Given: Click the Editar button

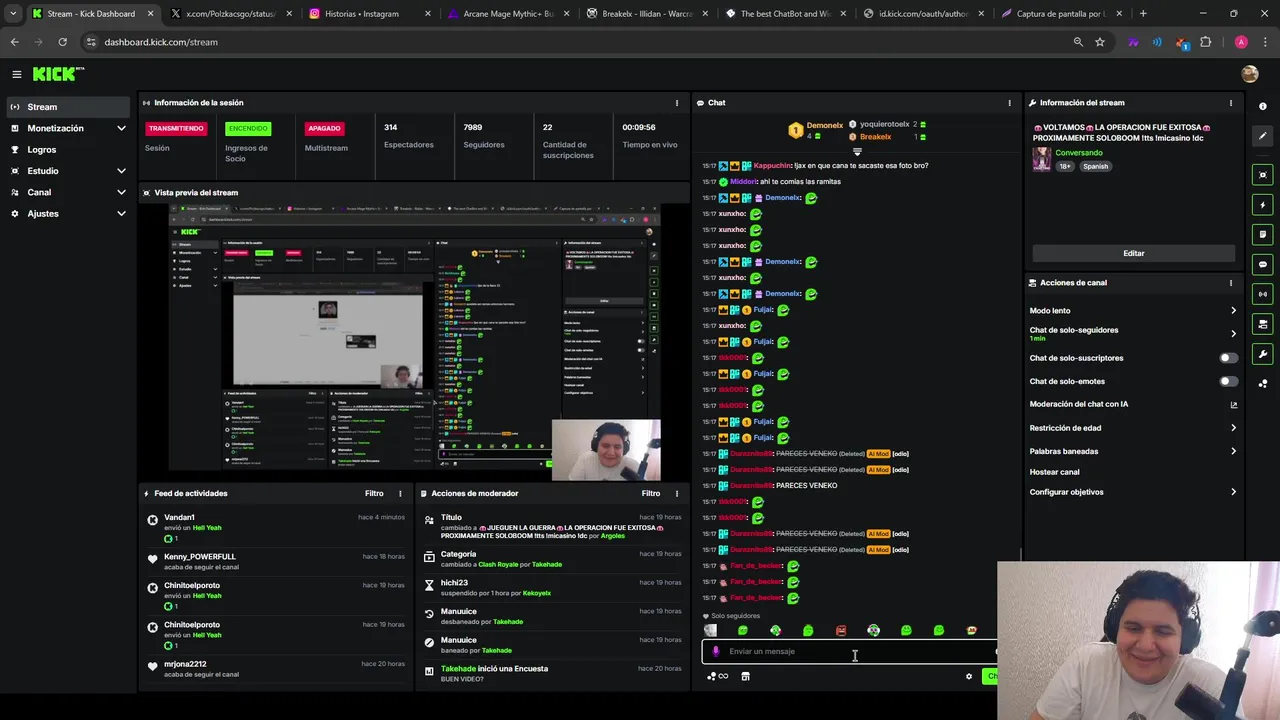Looking at the screenshot, I should pyautogui.click(x=1133, y=253).
